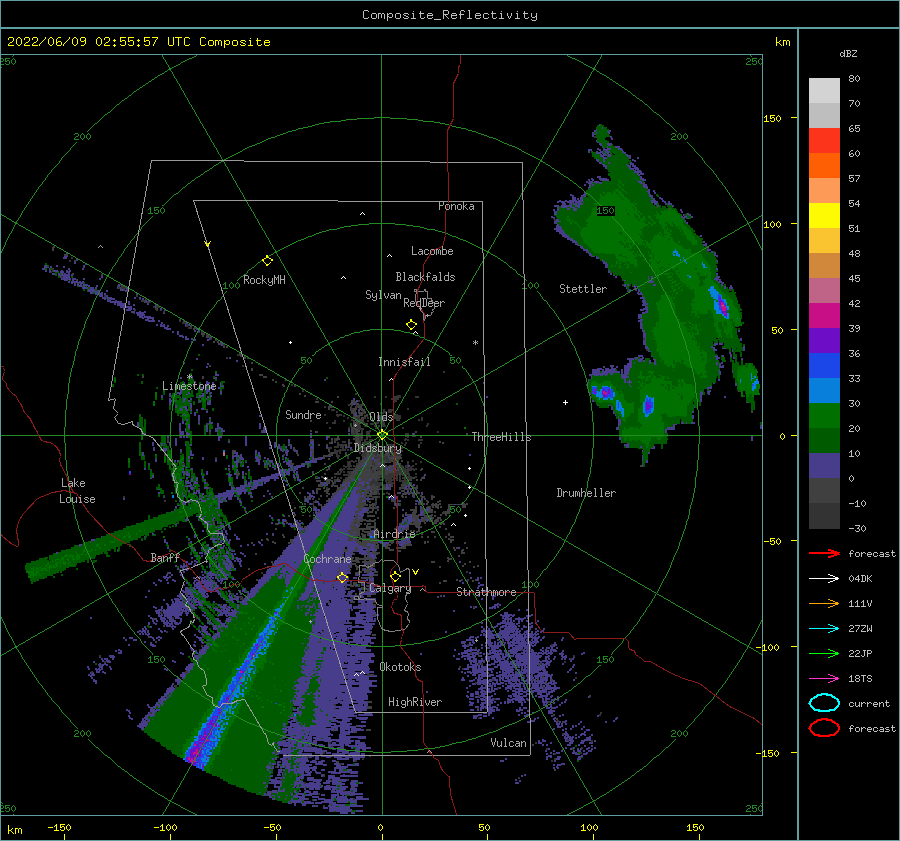Click the Drumheller city label
This screenshot has width=900, height=841.
pyautogui.click(x=586, y=493)
